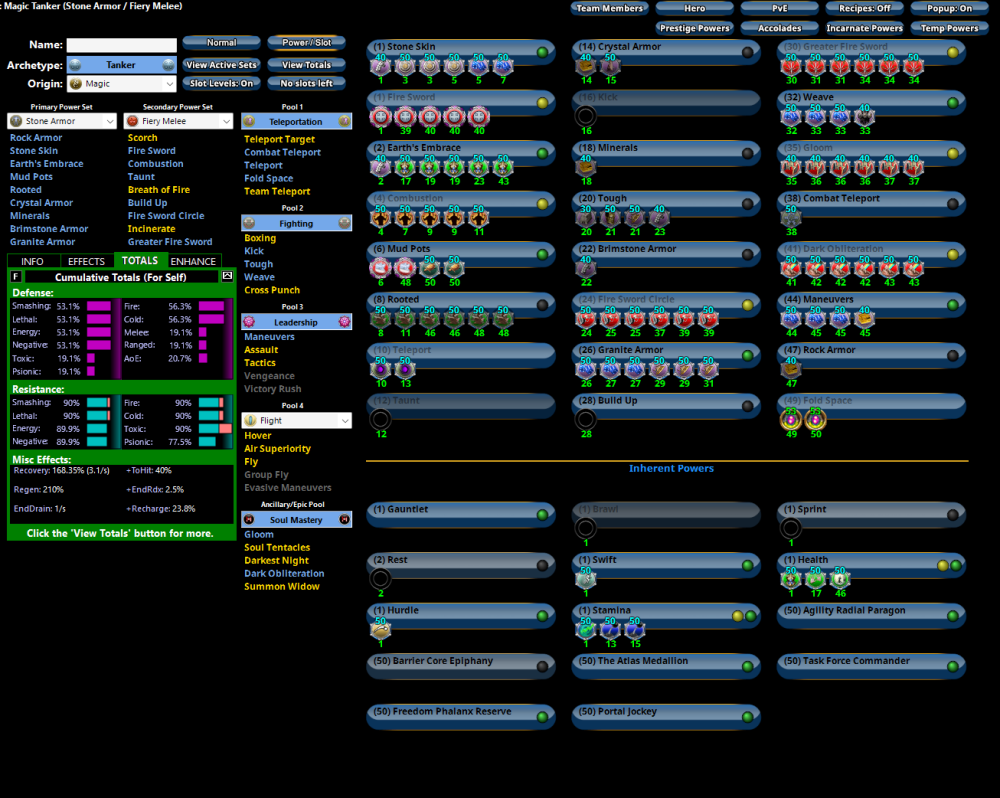
Task: Click the small expand icon beside Cumulative Totals
Action: (227, 276)
